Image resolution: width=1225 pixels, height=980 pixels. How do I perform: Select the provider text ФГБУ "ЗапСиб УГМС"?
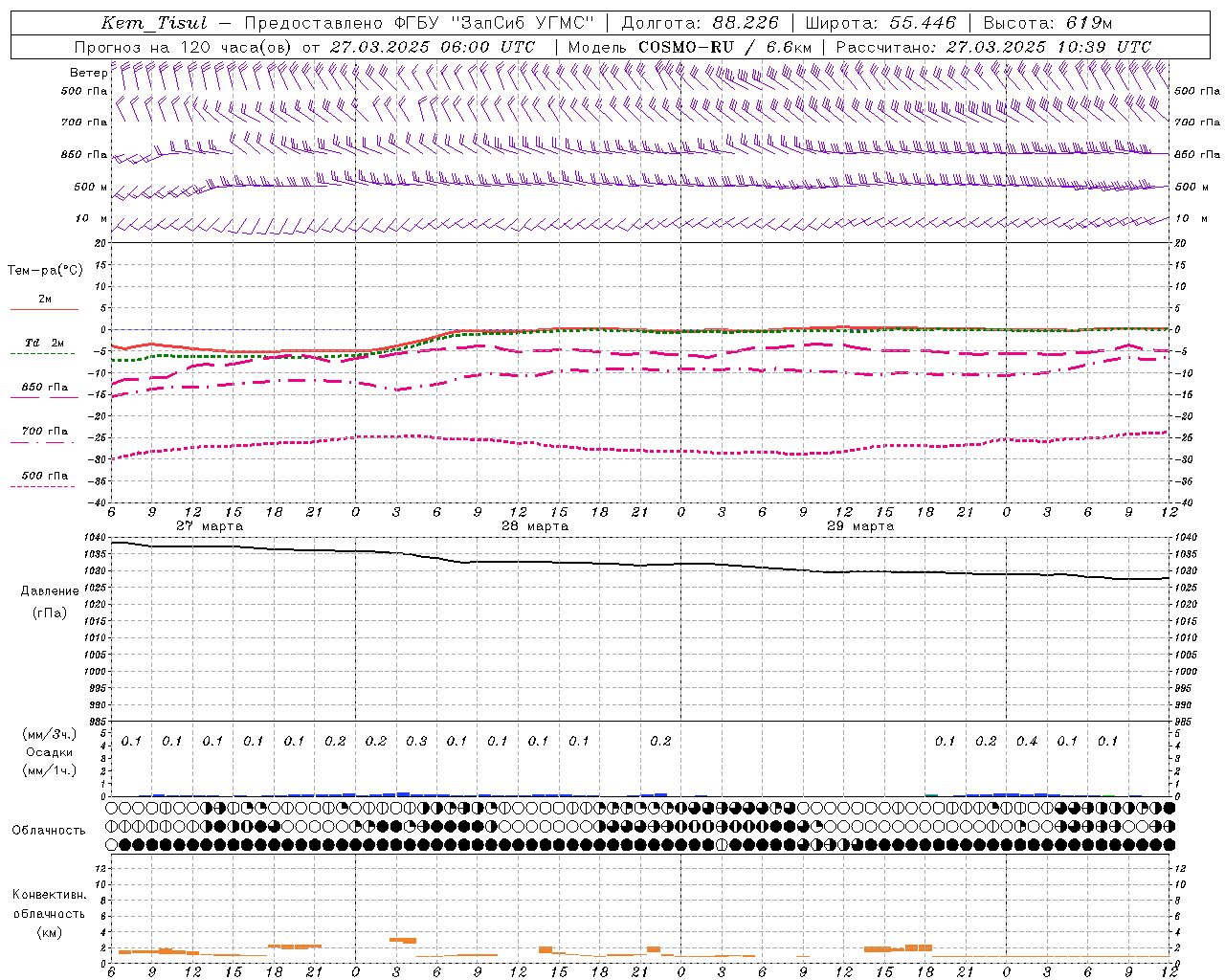(494, 23)
